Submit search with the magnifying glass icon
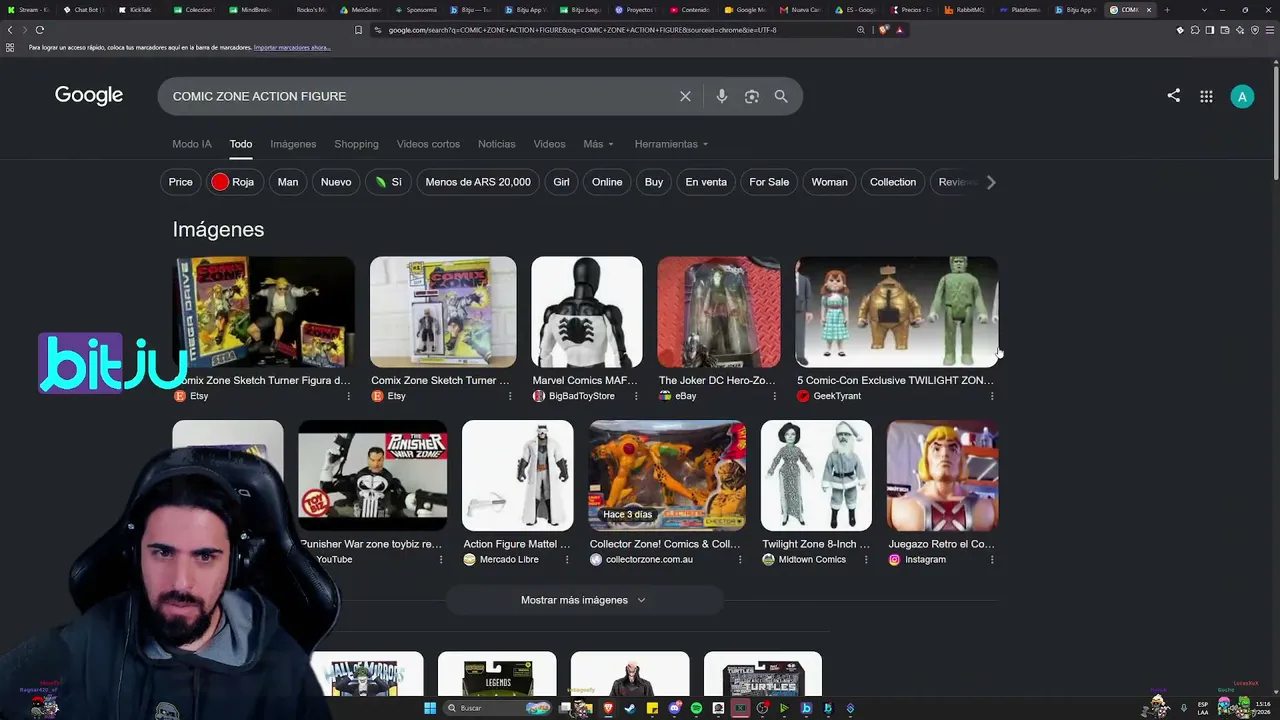Viewport: 1280px width, 720px height. (x=781, y=96)
